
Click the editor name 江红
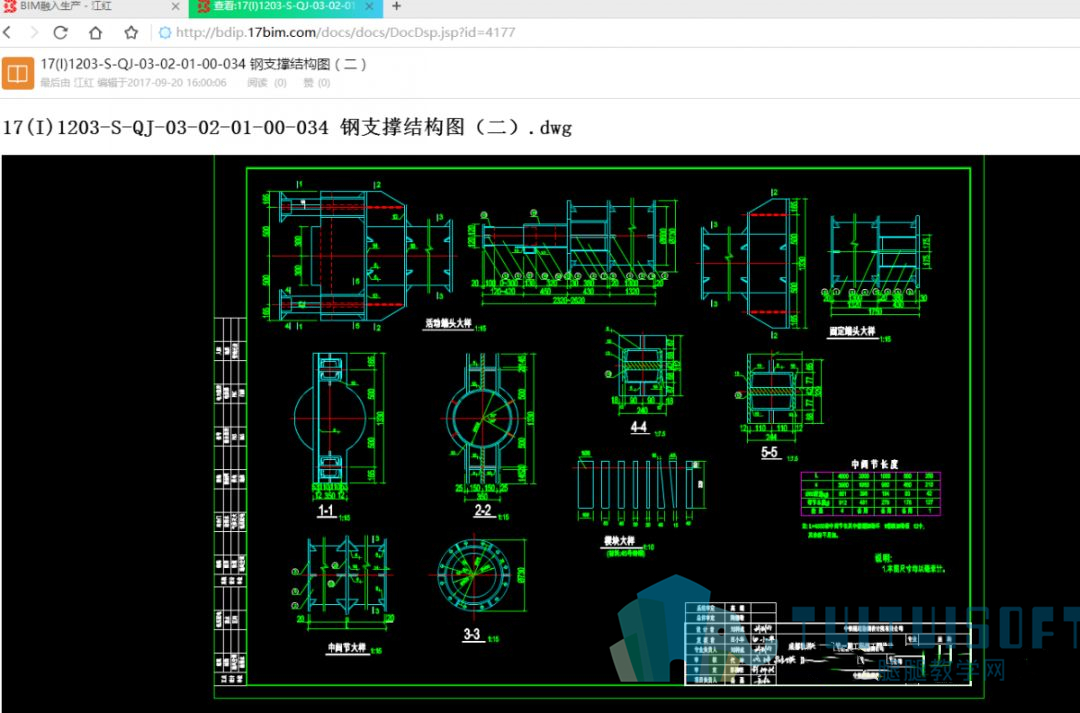pyautogui.click(x=83, y=83)
